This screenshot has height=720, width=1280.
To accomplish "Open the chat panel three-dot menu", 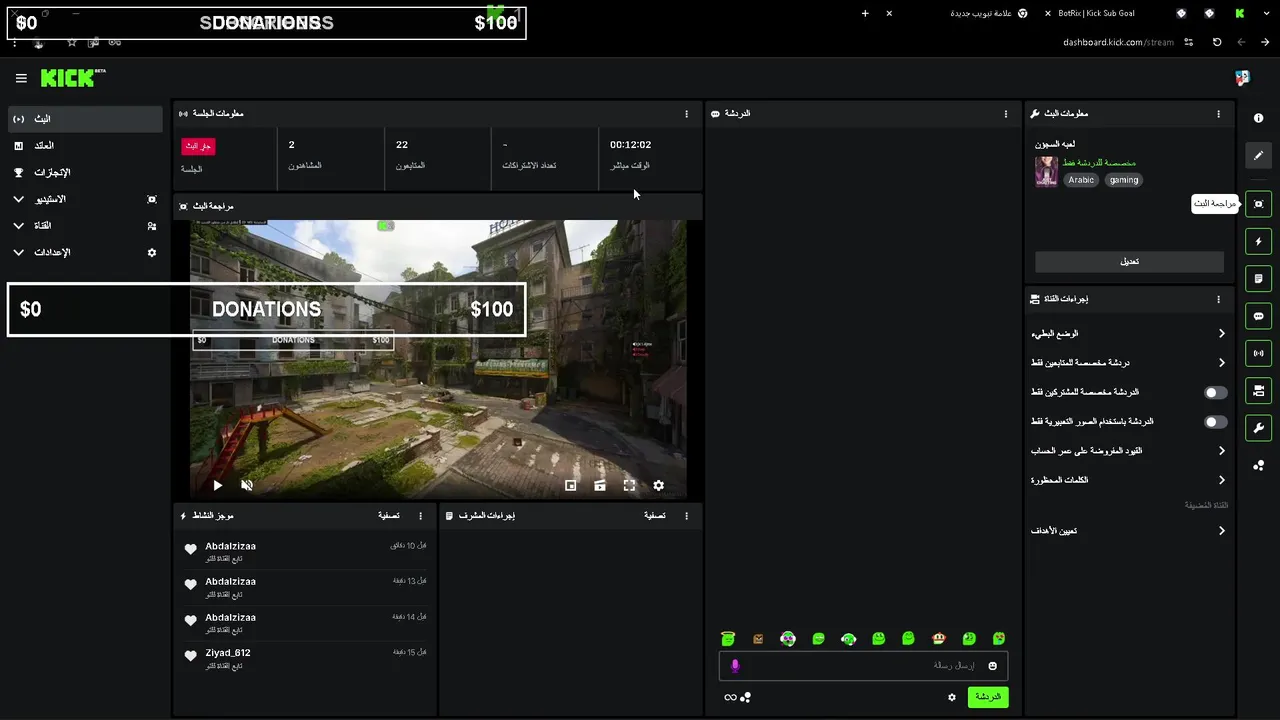I will pos(1006,114).
